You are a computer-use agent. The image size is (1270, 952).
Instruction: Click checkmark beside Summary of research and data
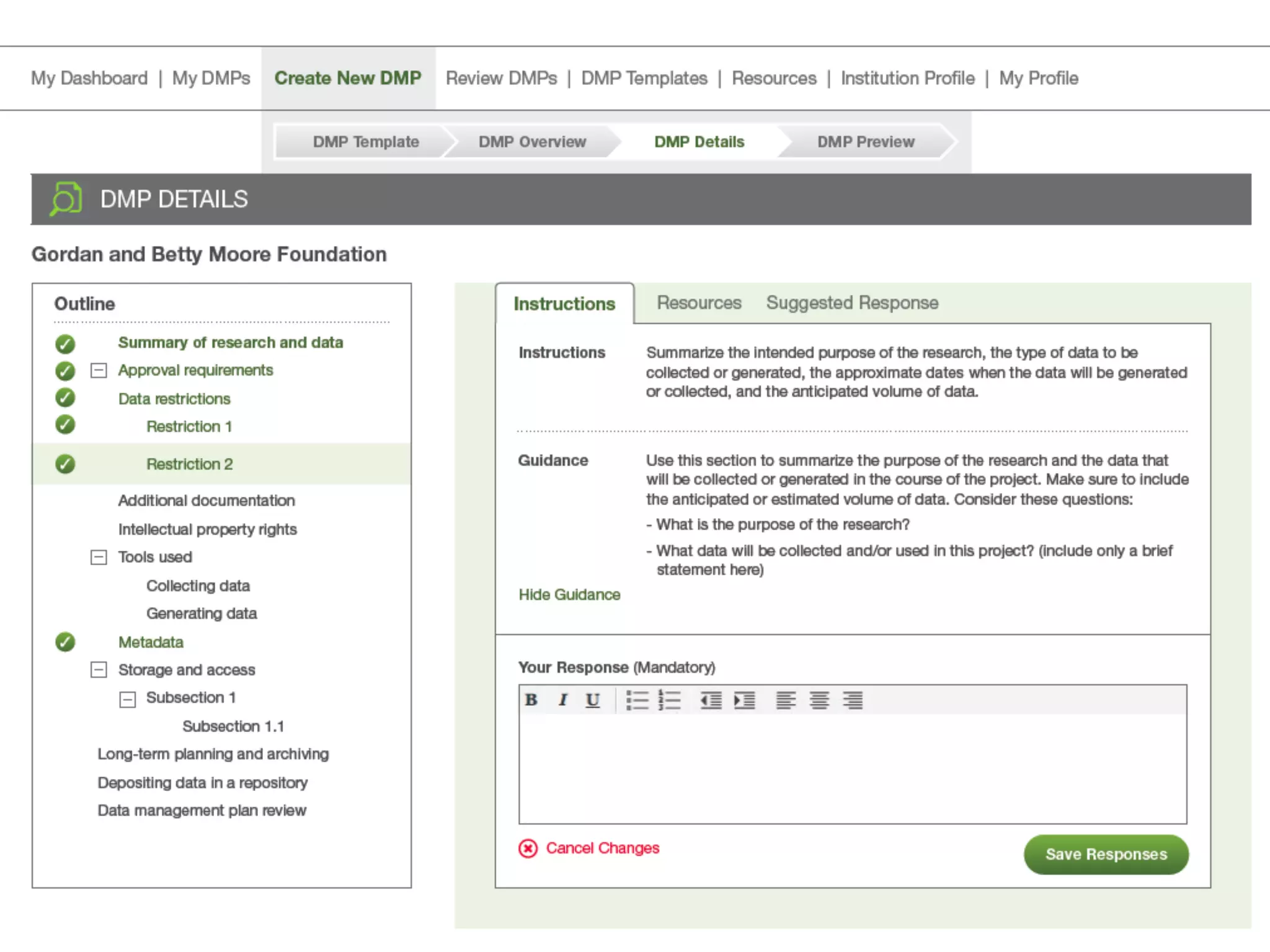point(65,343)
